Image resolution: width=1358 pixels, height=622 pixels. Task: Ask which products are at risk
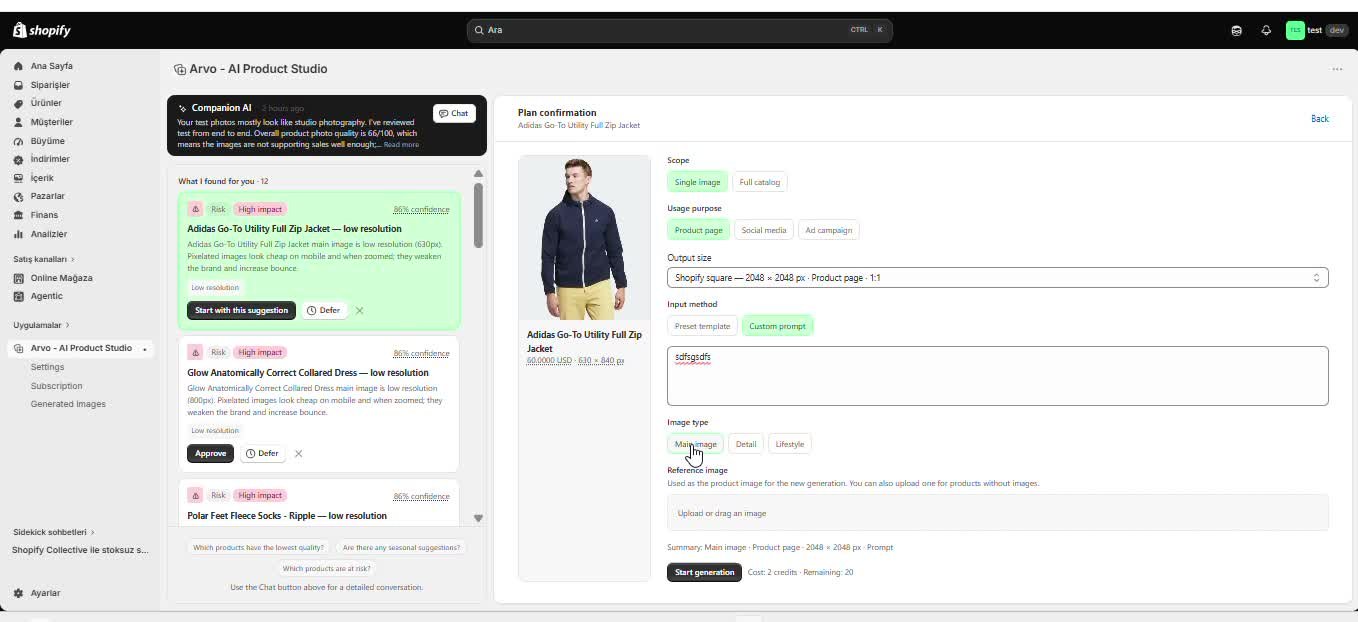(327, 568)
